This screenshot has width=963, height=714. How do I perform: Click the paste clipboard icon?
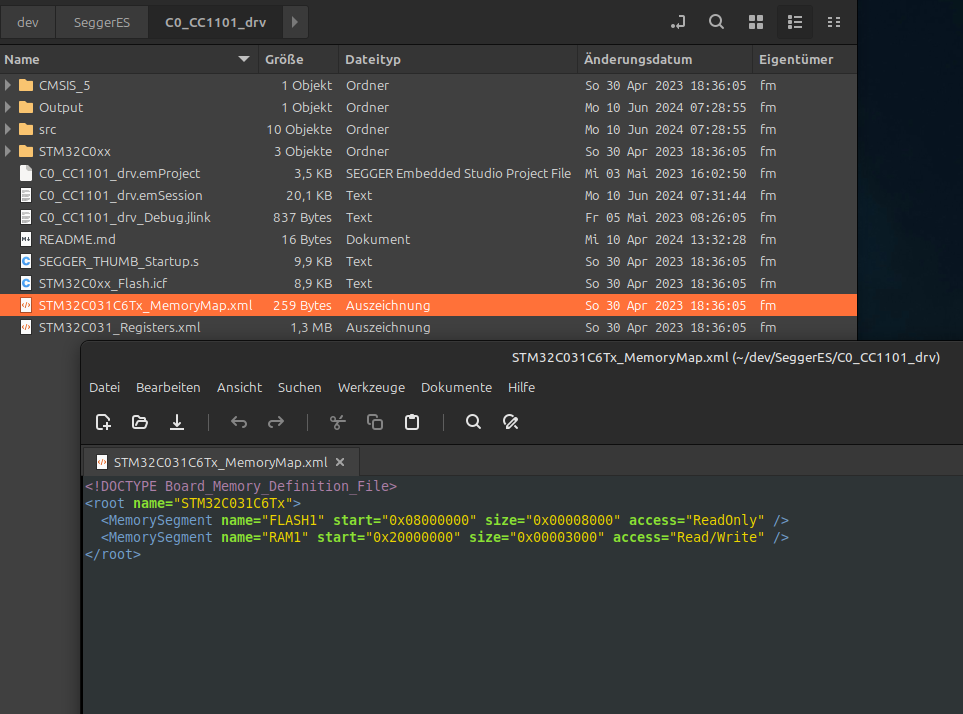(x=412, y=422)
